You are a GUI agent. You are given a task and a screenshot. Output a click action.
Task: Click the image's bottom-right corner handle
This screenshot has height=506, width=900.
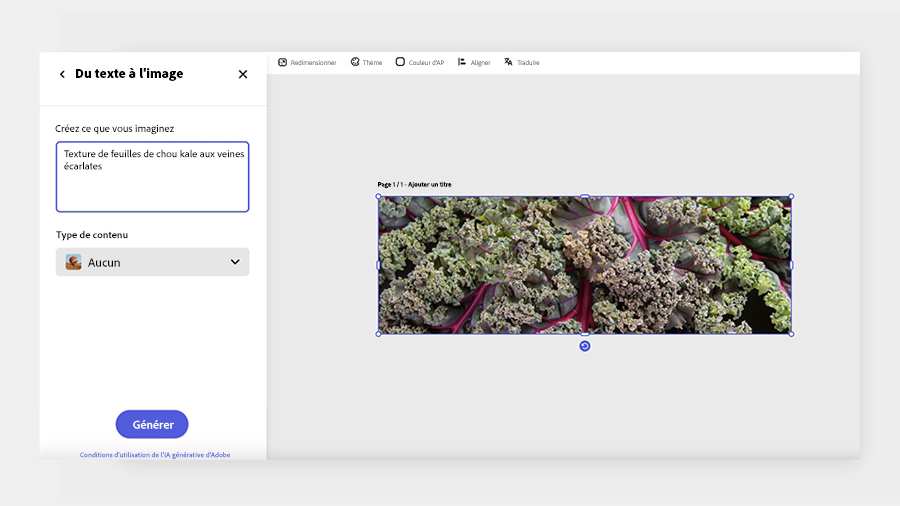[792, 334]
